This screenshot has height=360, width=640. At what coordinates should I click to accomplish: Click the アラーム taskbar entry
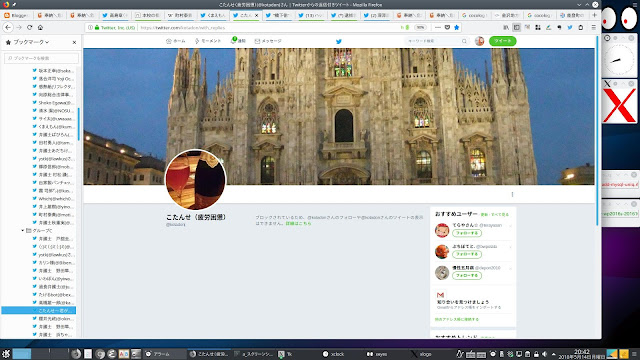[x=164, y=354]
